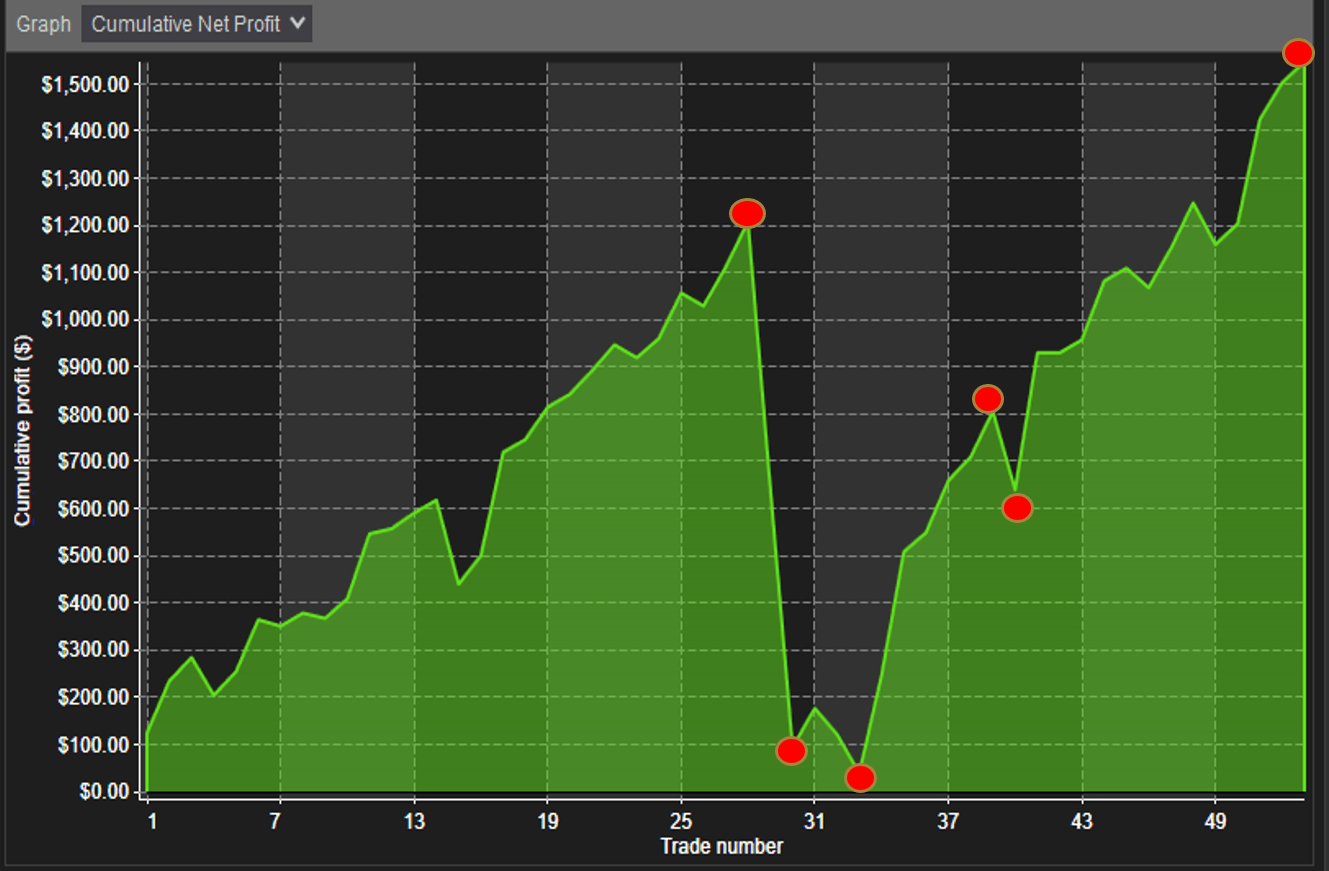1329x871 pixels.
Task: Click trade number 19 on x-axis
Action: (547, 822)
